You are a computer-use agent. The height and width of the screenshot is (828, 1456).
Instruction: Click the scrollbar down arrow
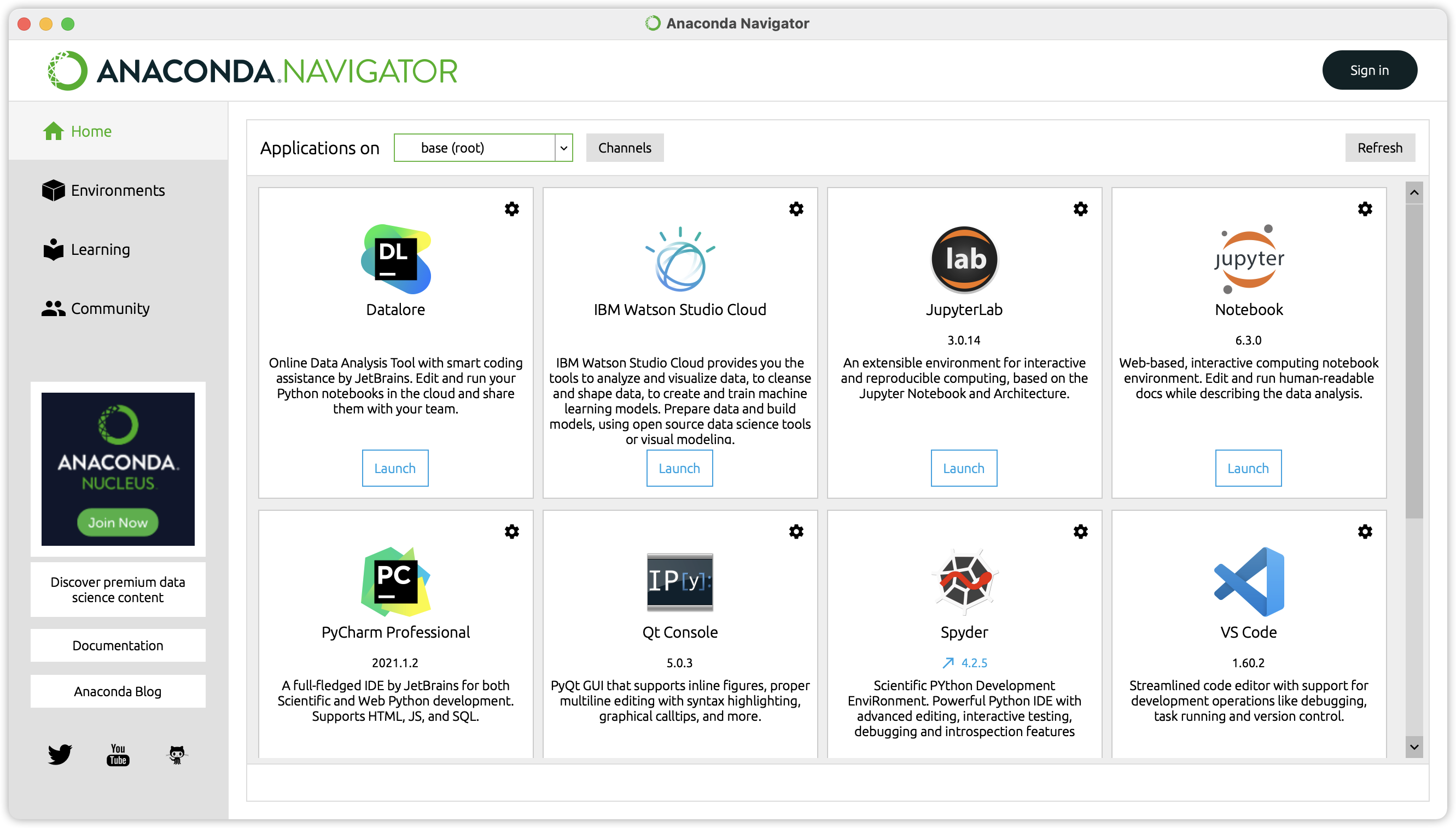tap(1414, 747)
